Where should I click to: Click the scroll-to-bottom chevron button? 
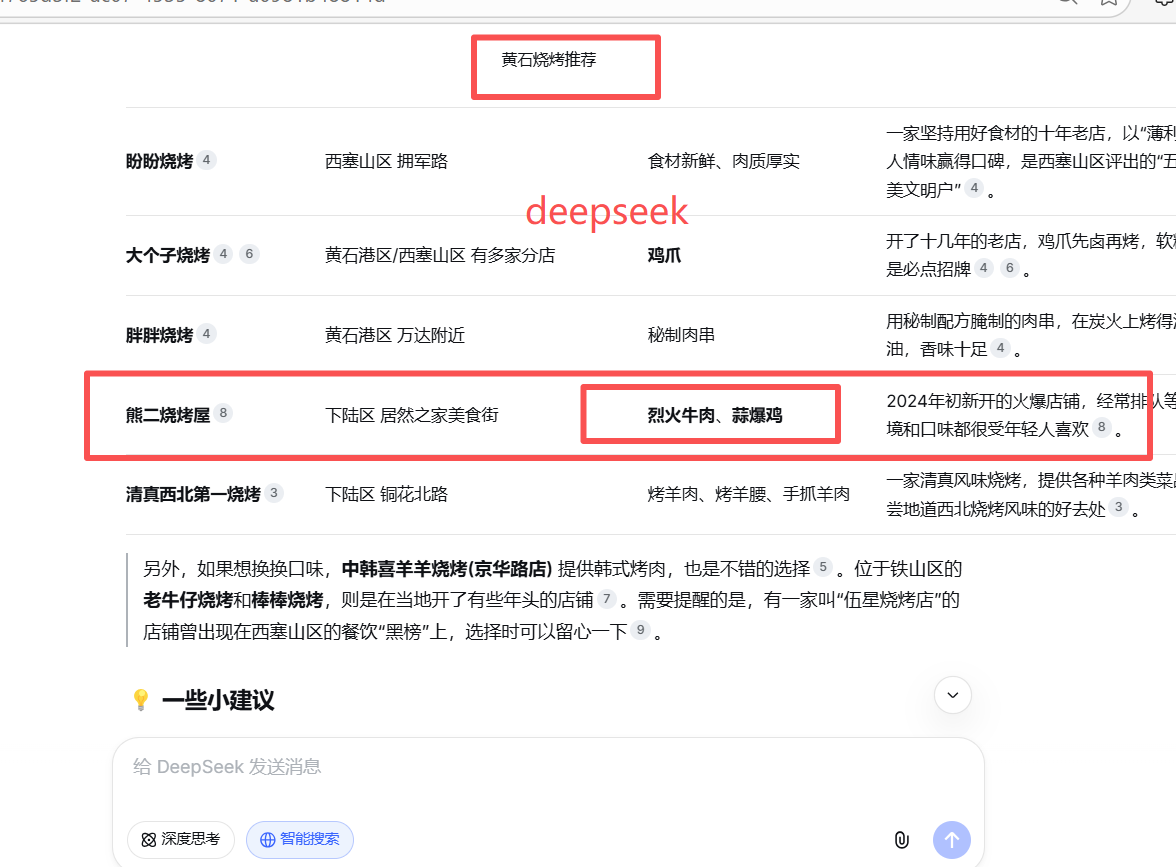[952, 695]
